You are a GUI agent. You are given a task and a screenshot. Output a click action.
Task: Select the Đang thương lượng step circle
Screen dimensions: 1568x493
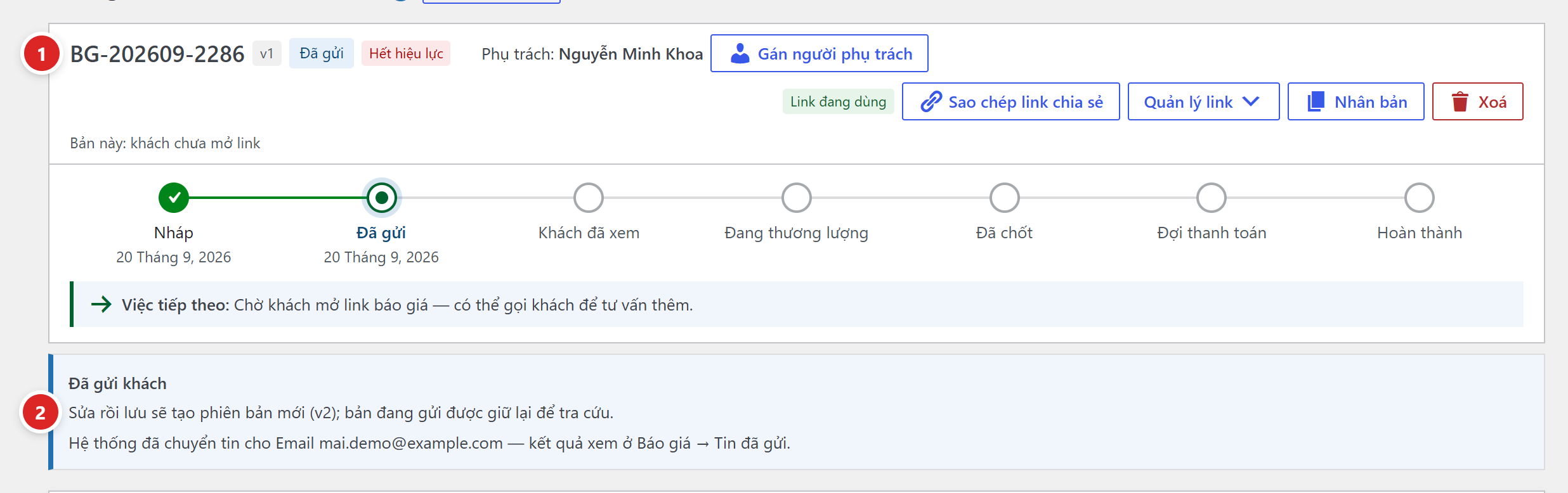[797, 198]
